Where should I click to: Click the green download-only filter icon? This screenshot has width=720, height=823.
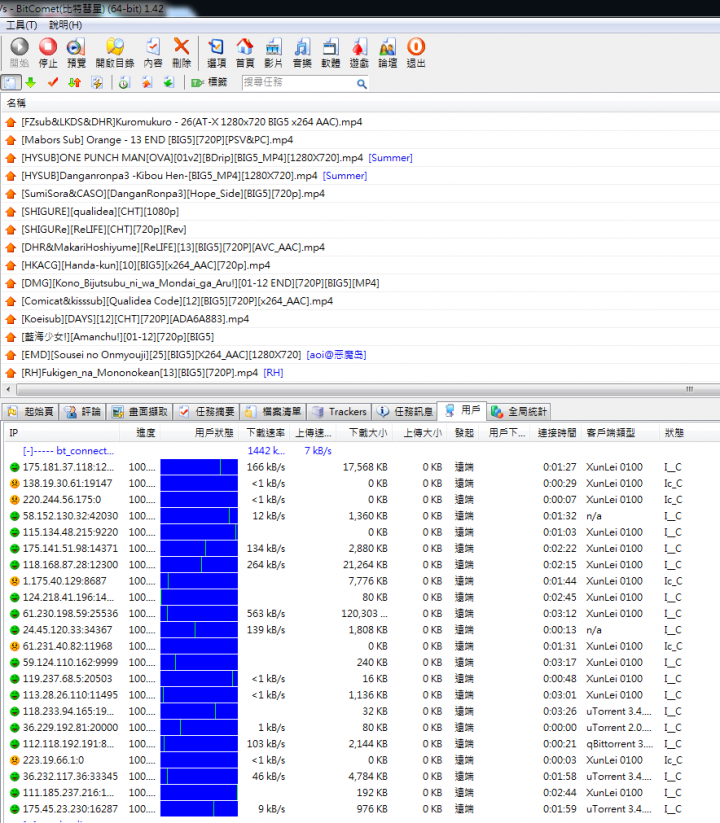click(x=168, y=82)
